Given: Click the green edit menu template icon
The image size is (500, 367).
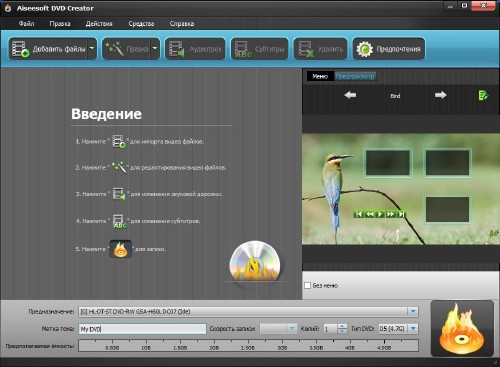Looking at the screenshot, I should [x=483, y=95].
